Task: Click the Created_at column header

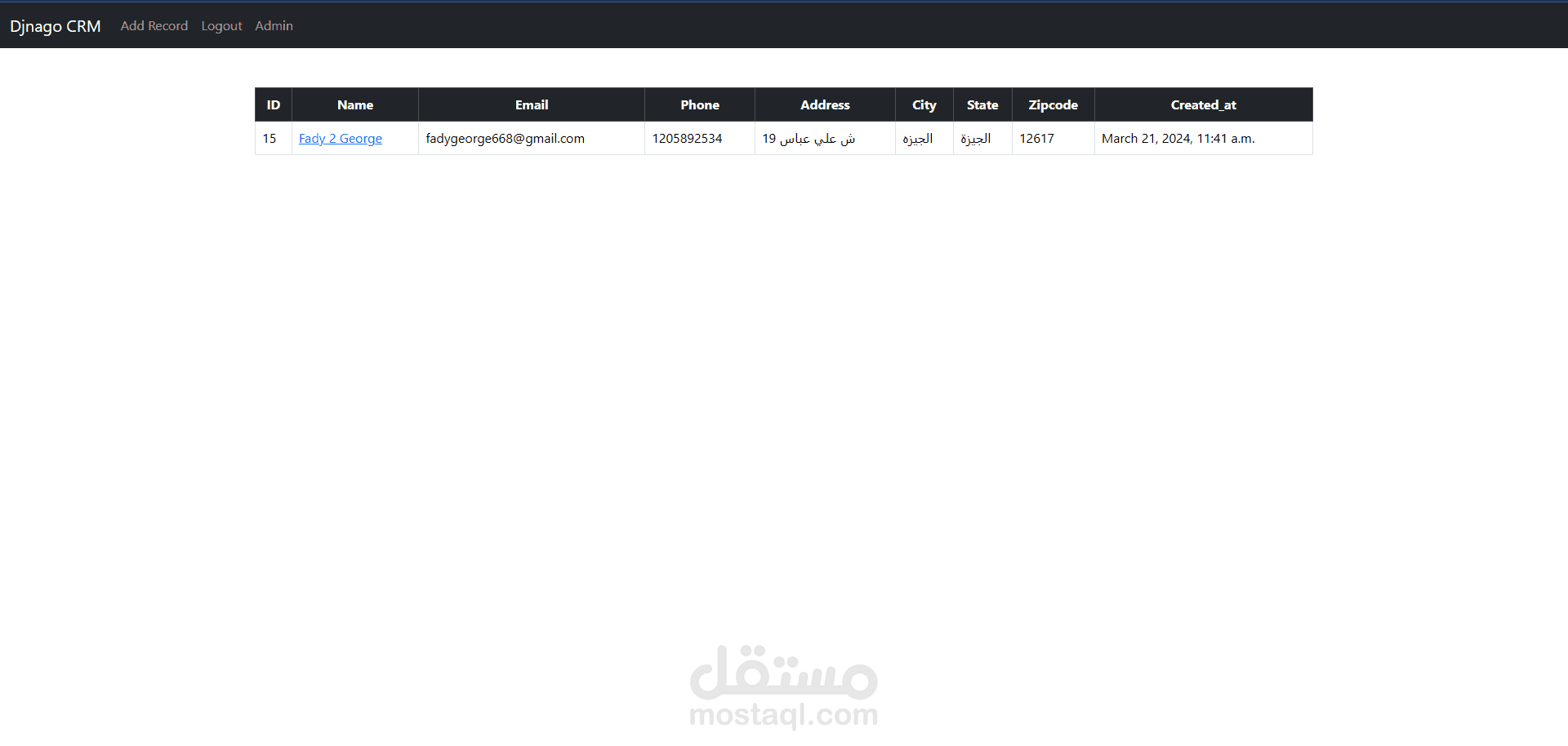Action: point(1204,105)
